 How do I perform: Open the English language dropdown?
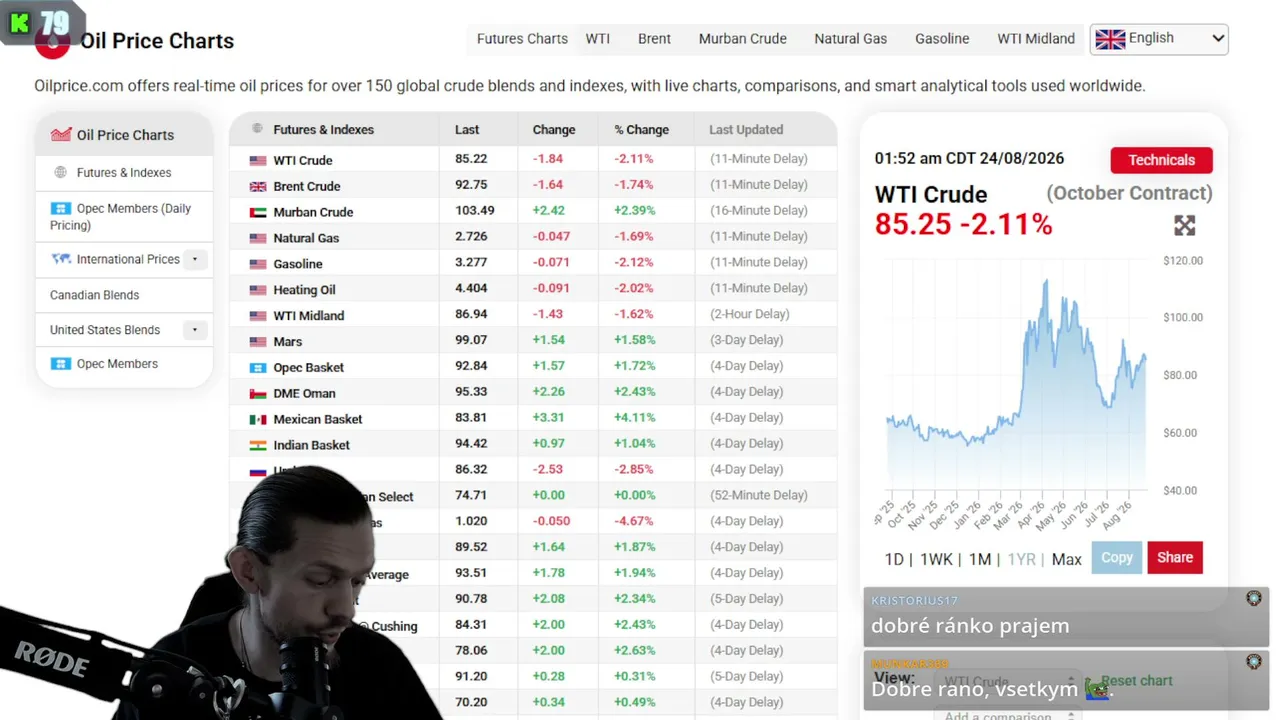tap(1160, 39)
